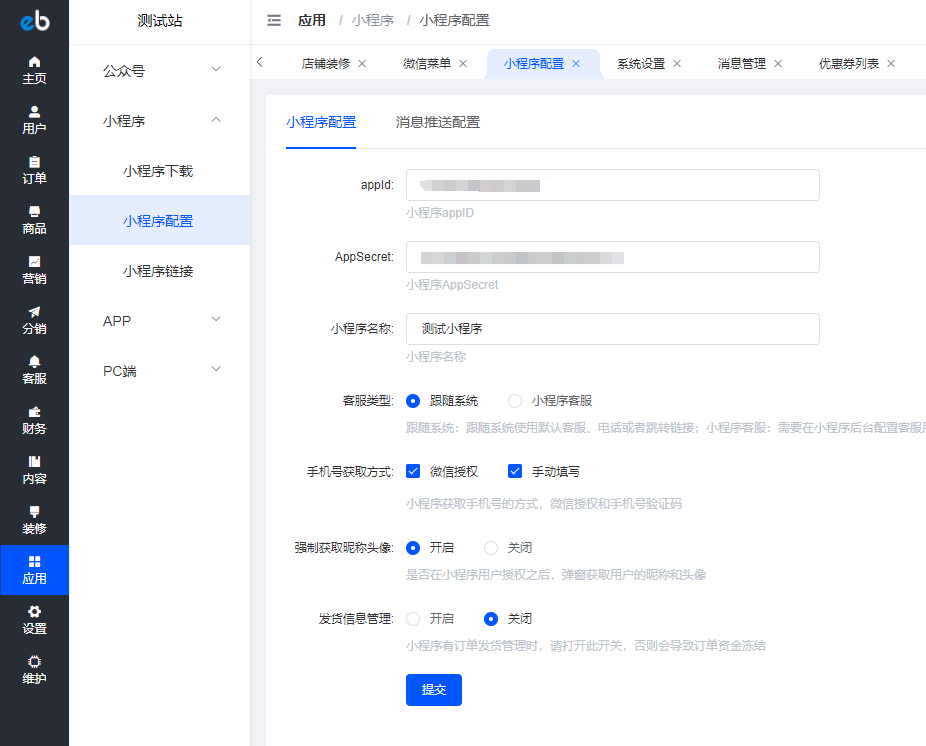Viewport: 926px width, 746px height.
Task: Go to 用户 user section icon
Action: [34, 112]
